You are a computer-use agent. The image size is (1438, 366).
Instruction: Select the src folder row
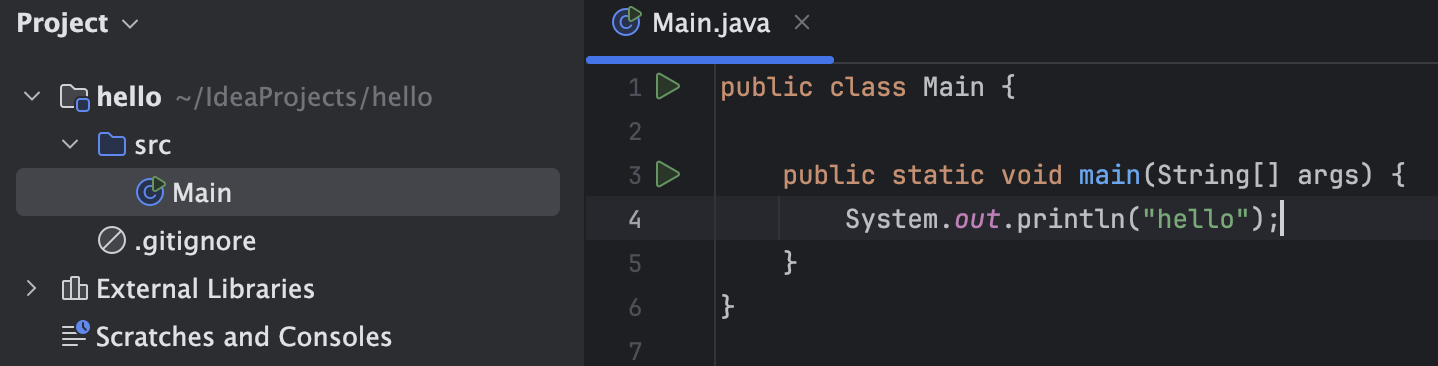click(x=288, y=145)
